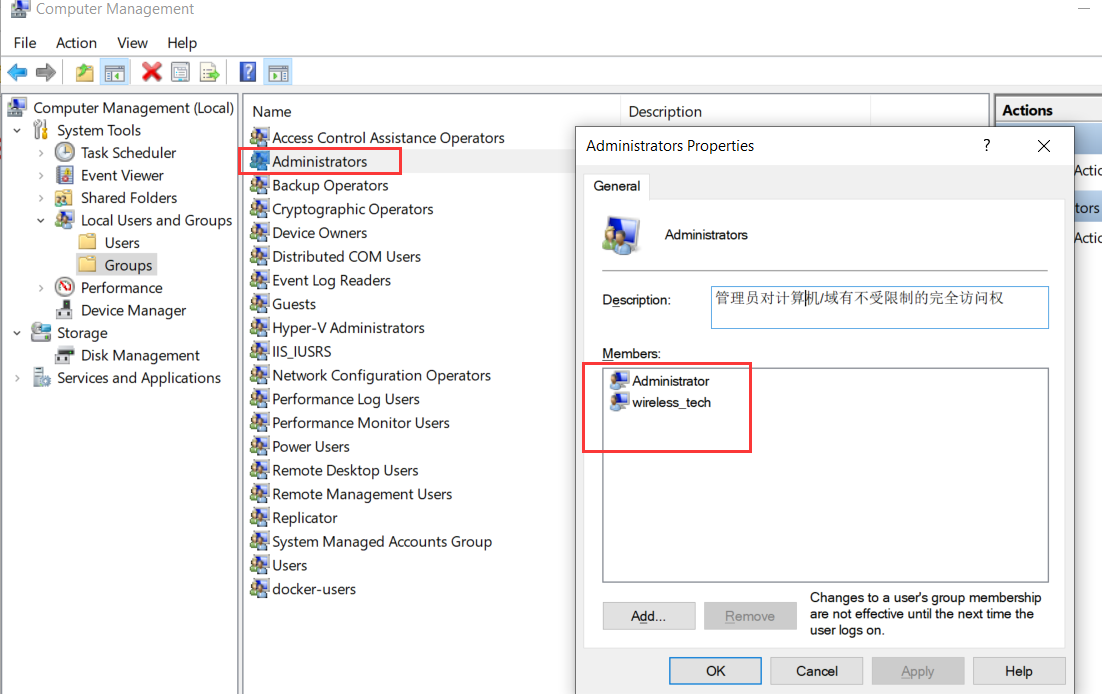The width and height of the screenshot is (1102, 694).
Task: Switch to the General tab
Action: 616,186
